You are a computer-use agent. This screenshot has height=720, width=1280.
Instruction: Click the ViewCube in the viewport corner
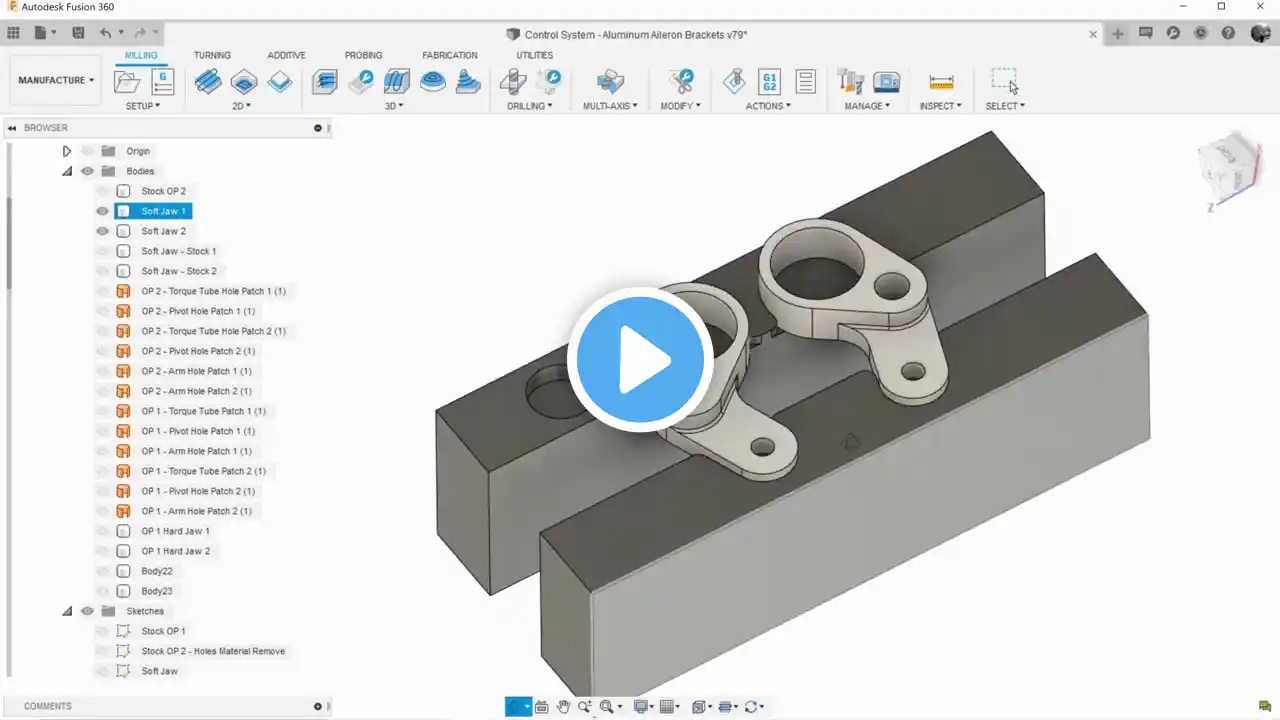point(1229,166)
